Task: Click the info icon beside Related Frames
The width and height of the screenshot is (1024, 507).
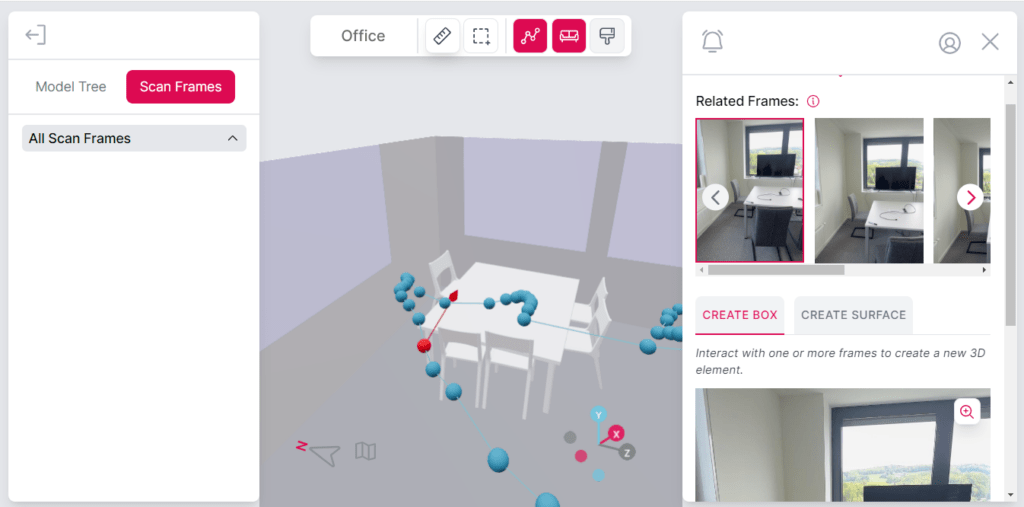Action: tap(813, 101)
